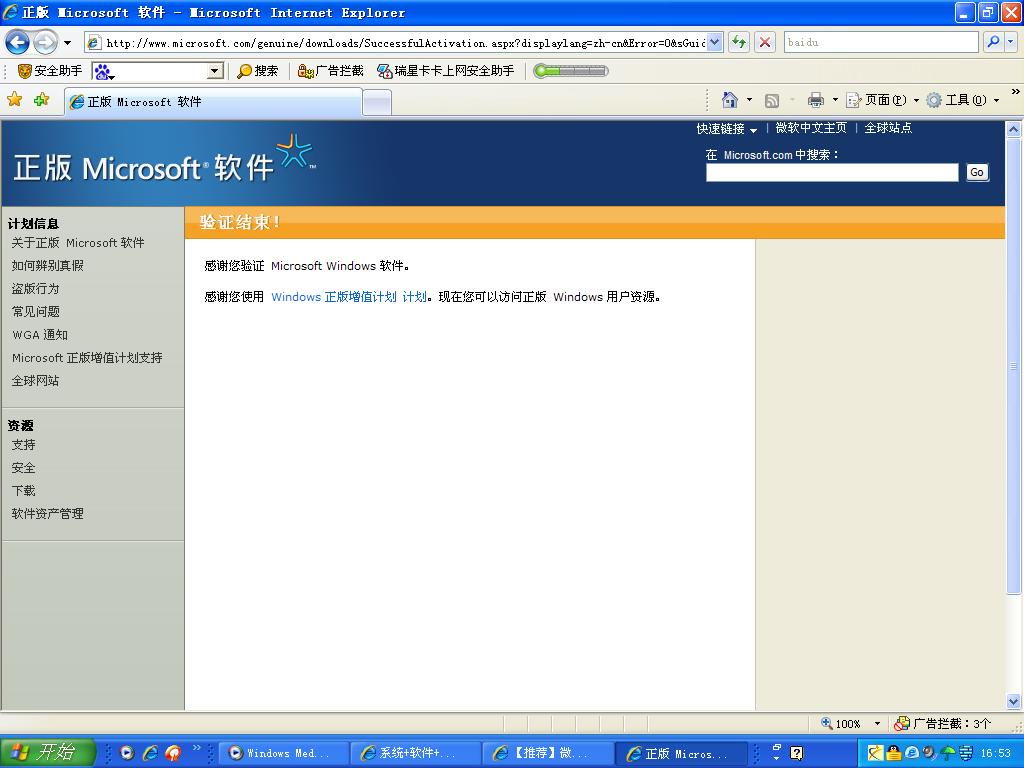
Task: Click the third quick launch icon
Action: coord(173,753)
